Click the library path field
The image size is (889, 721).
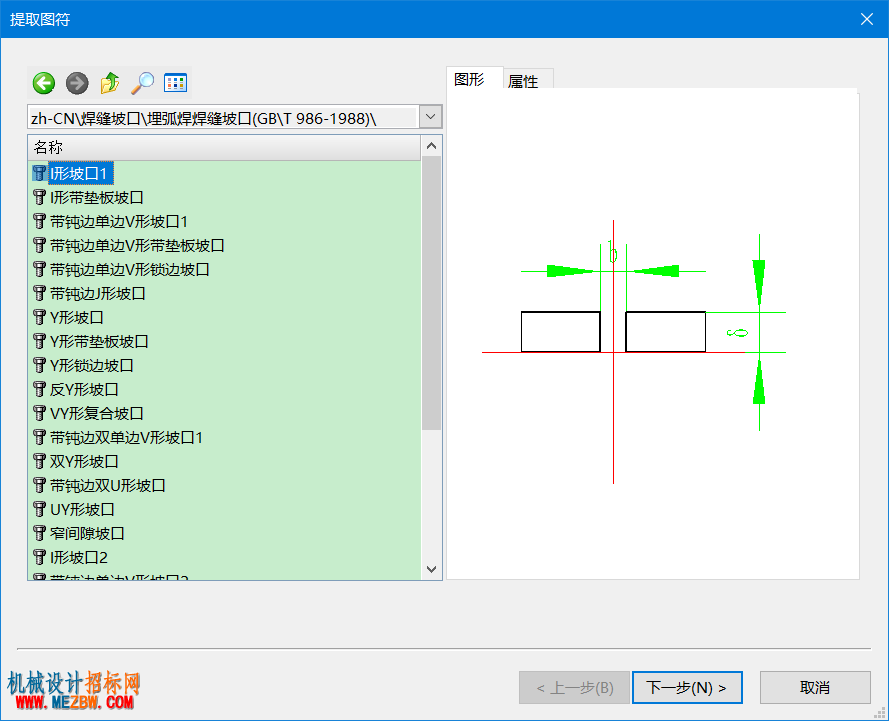tap(223, 118)
